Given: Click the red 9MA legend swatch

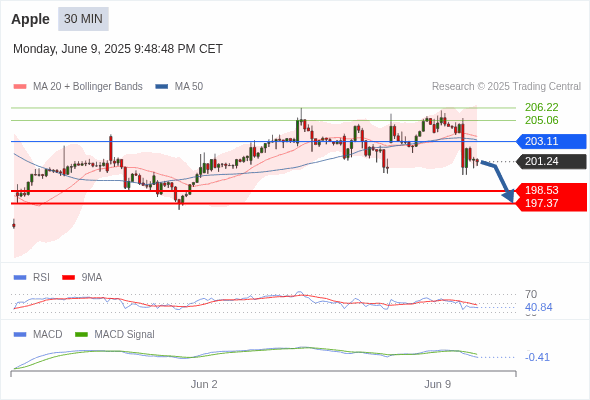Looking at the screenshot, I should 68,278.
